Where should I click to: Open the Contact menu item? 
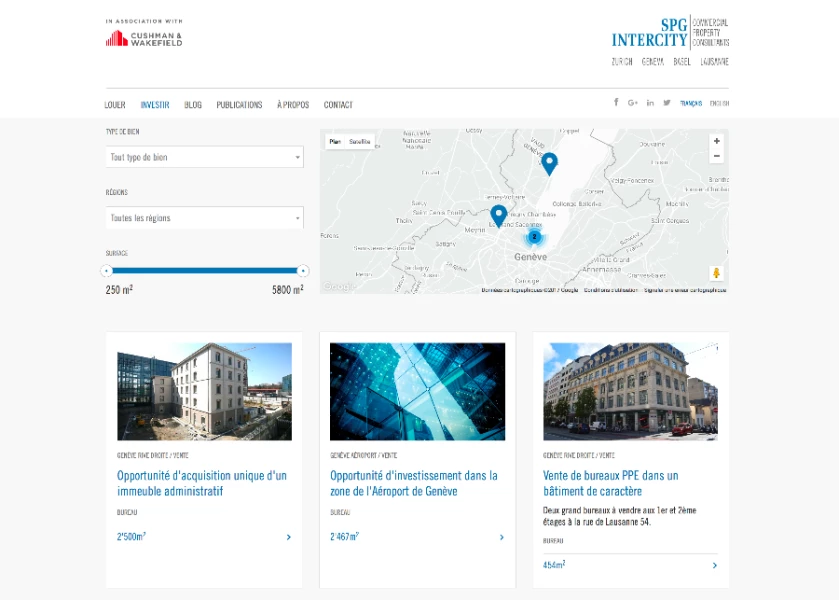(x=338, y=105)
